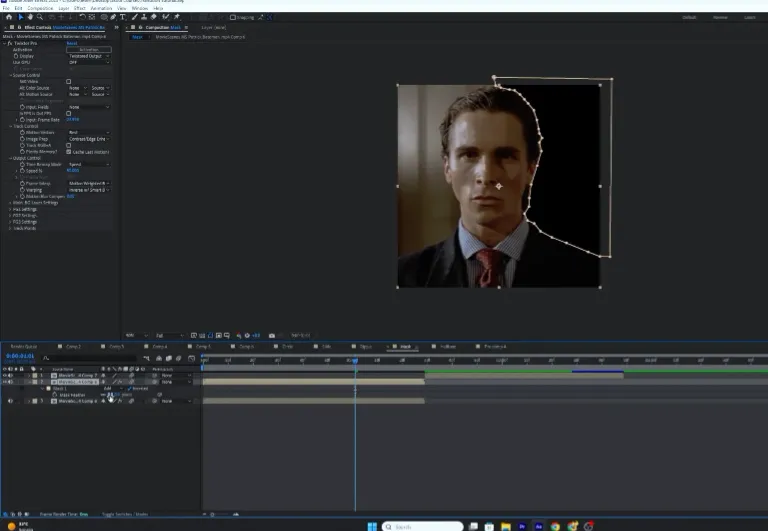Click the motion blur enable icon in timeline
This screenshot has width=768, height=531.
(178, 359)
